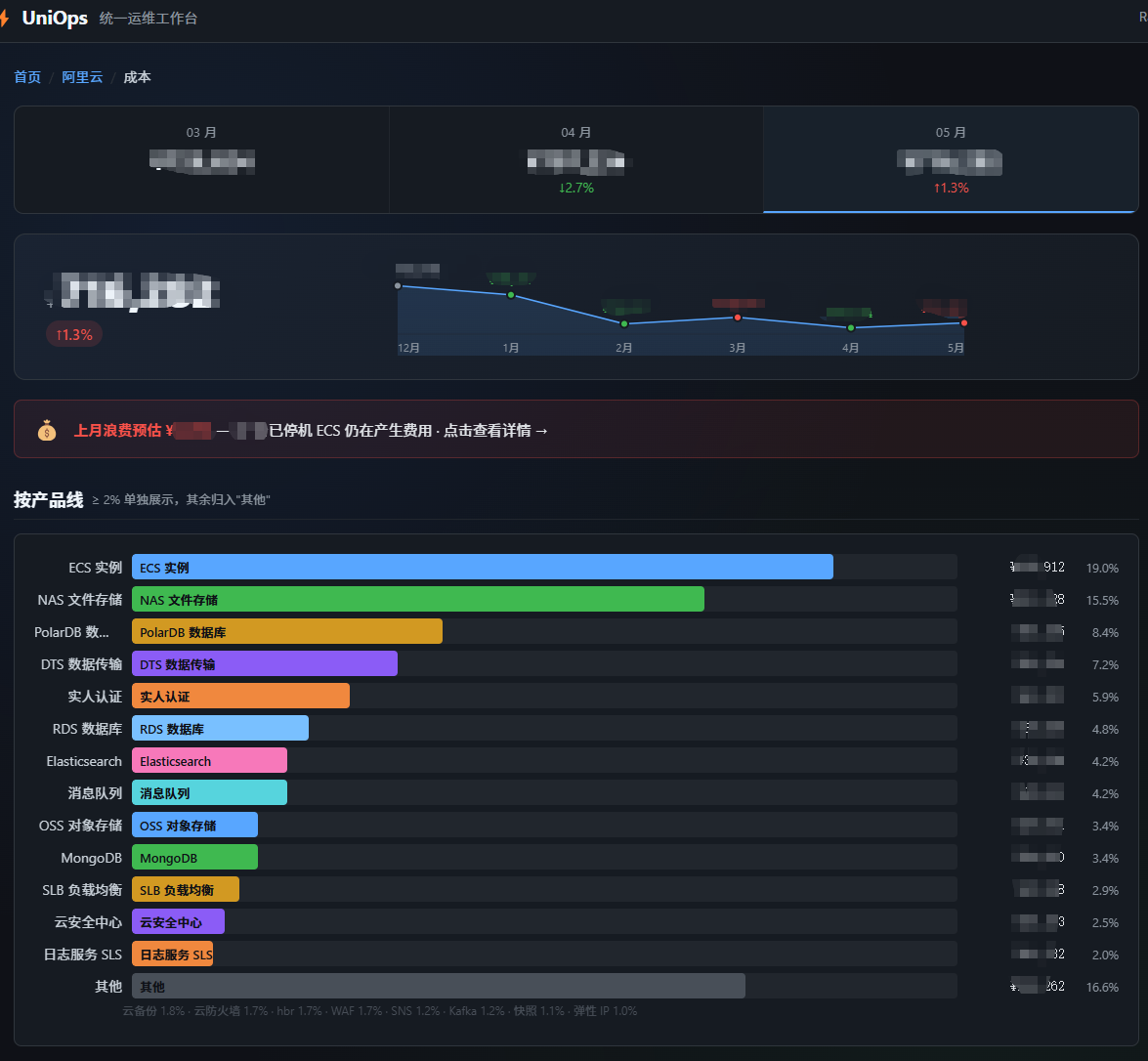This screenshot has width=1148, height=1061.
Task: Click the money bag icon in waste alert
Action: (x=47, y=430)
